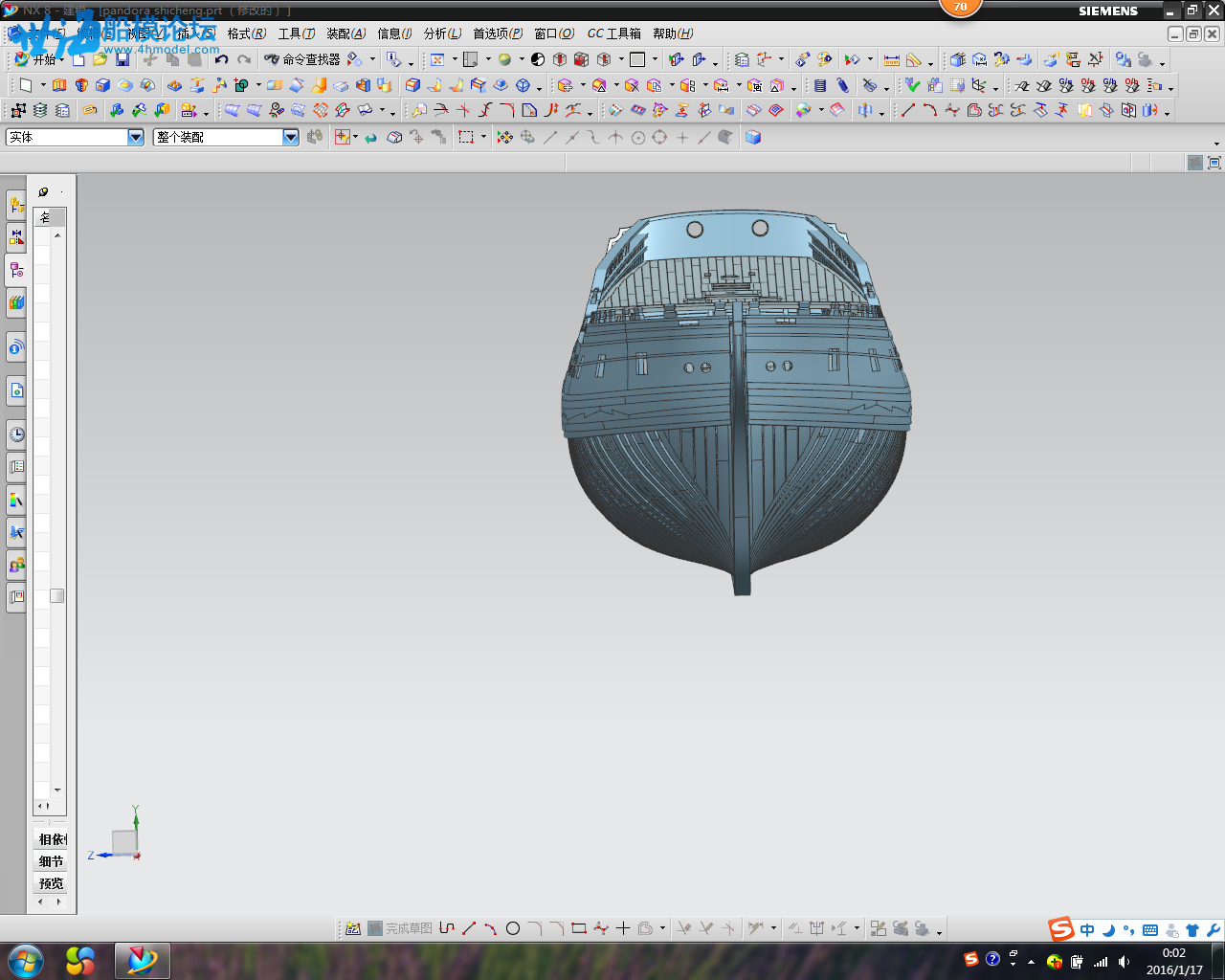Click the sketch Point plus icon
Image resolution: width=1225 pixels, height=980 pixels.
click(623, 928)
